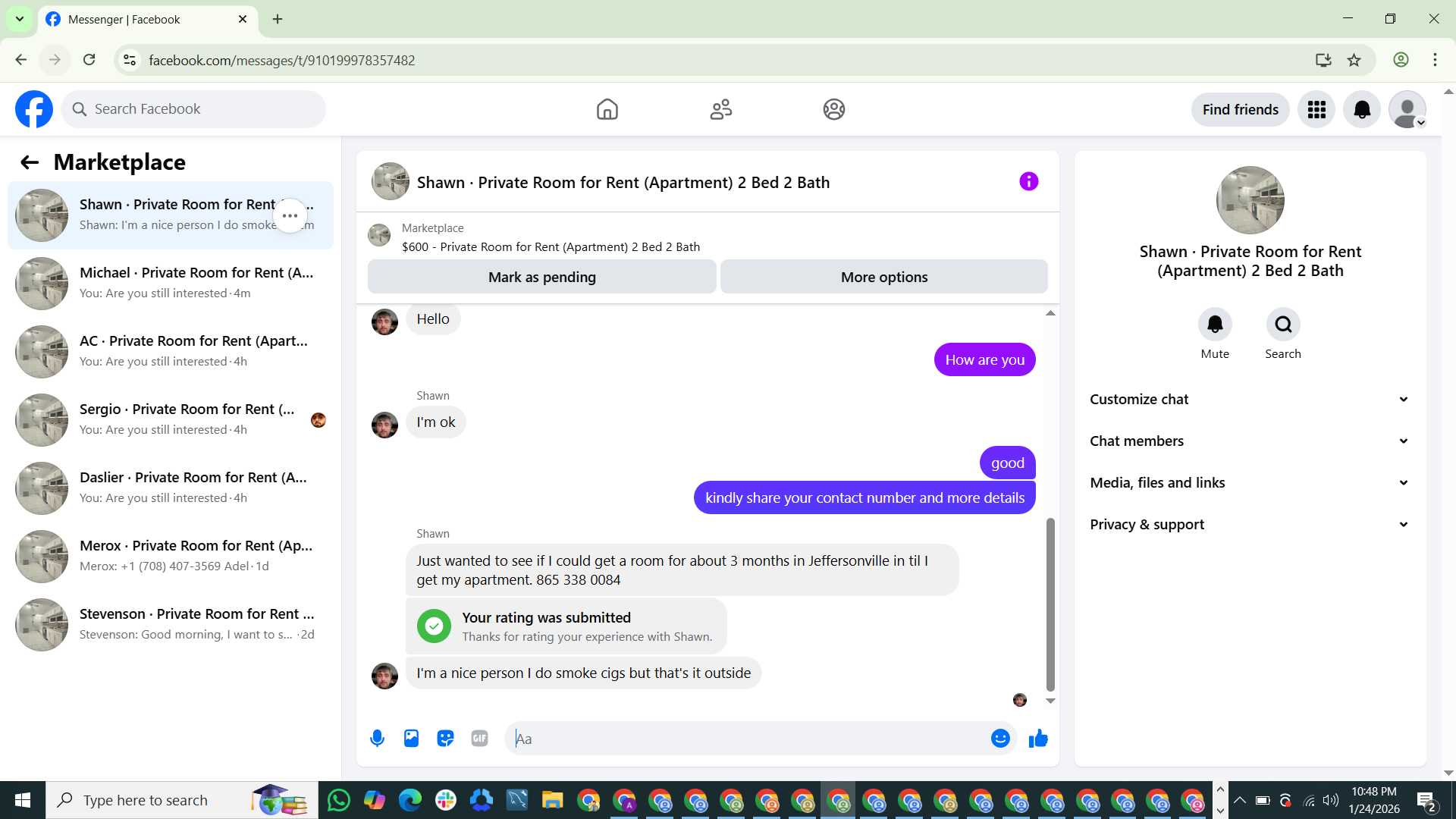Open the emoji picker in message box
Viewport: 1456px width, 819px height.
1000,738
